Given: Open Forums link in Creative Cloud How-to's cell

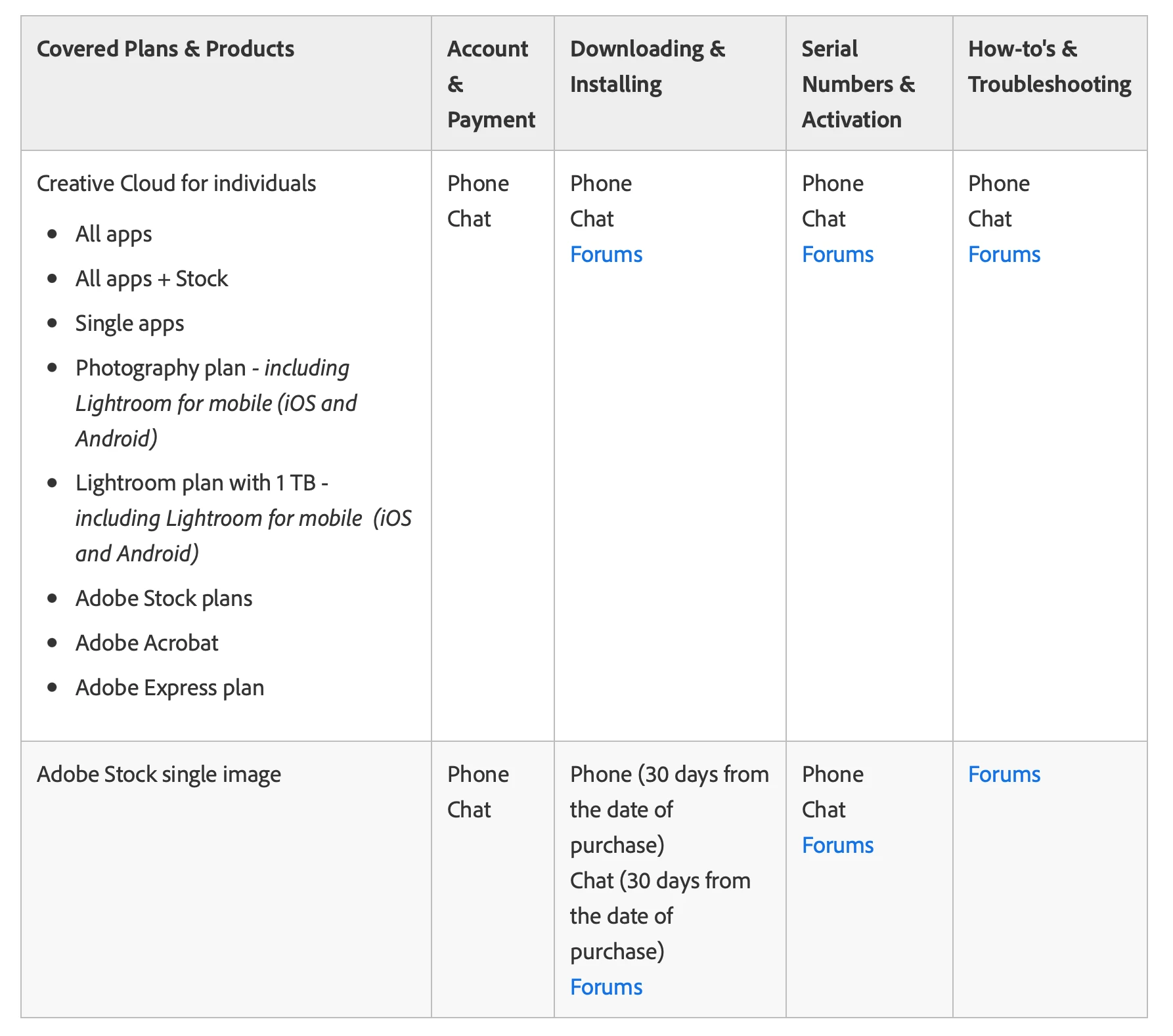Looking at the screenshot, I should (x=1004, y=254).
